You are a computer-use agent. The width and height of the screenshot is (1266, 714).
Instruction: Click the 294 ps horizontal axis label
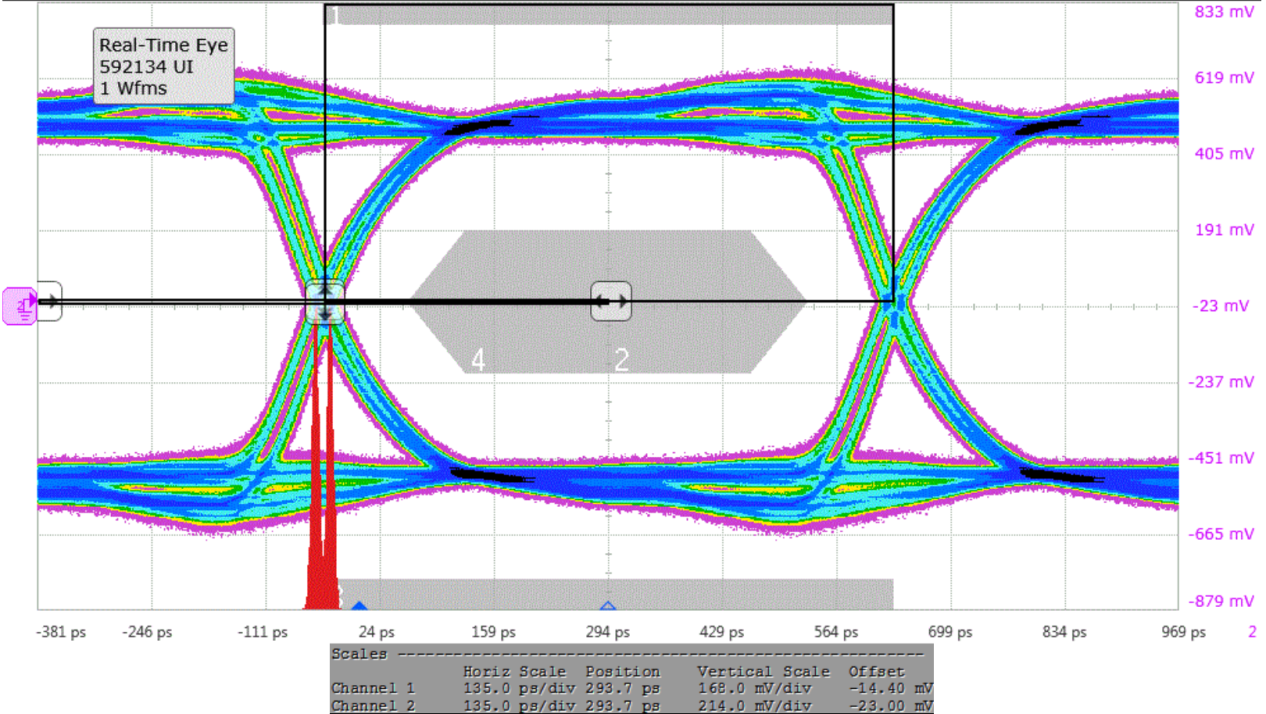point(607,632)
